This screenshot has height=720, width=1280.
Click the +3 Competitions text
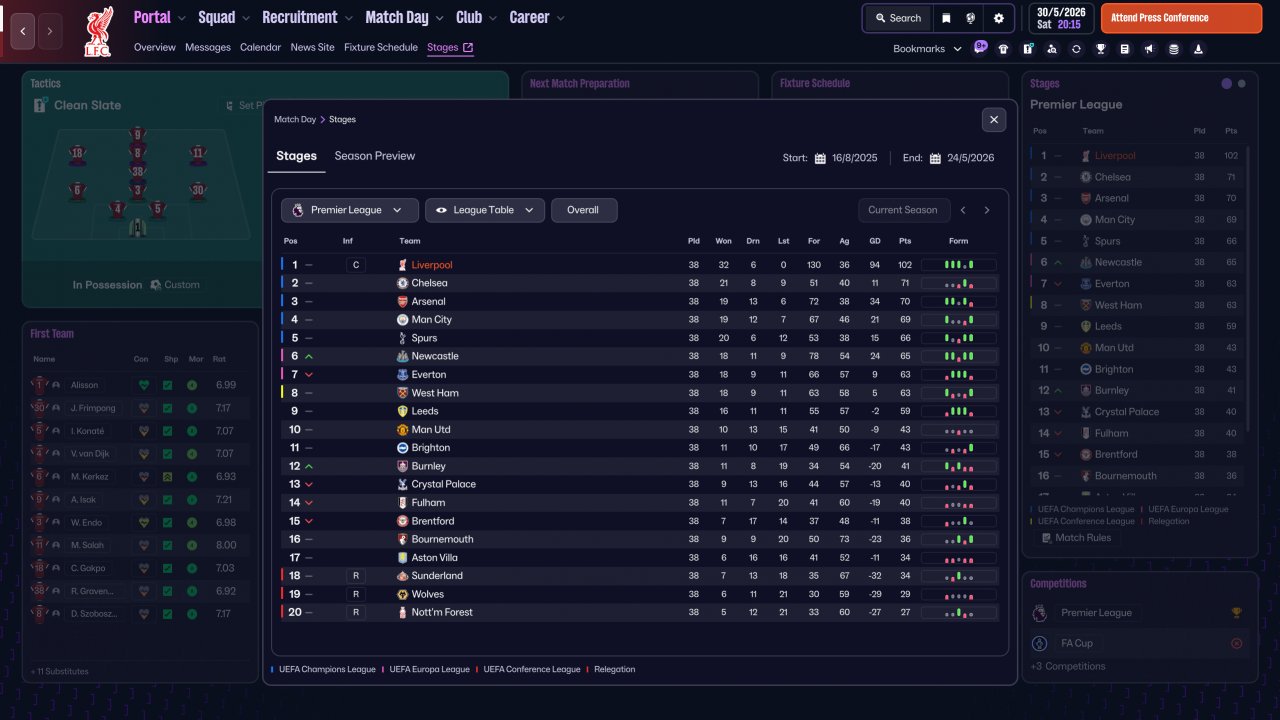tap(1068, 666)
